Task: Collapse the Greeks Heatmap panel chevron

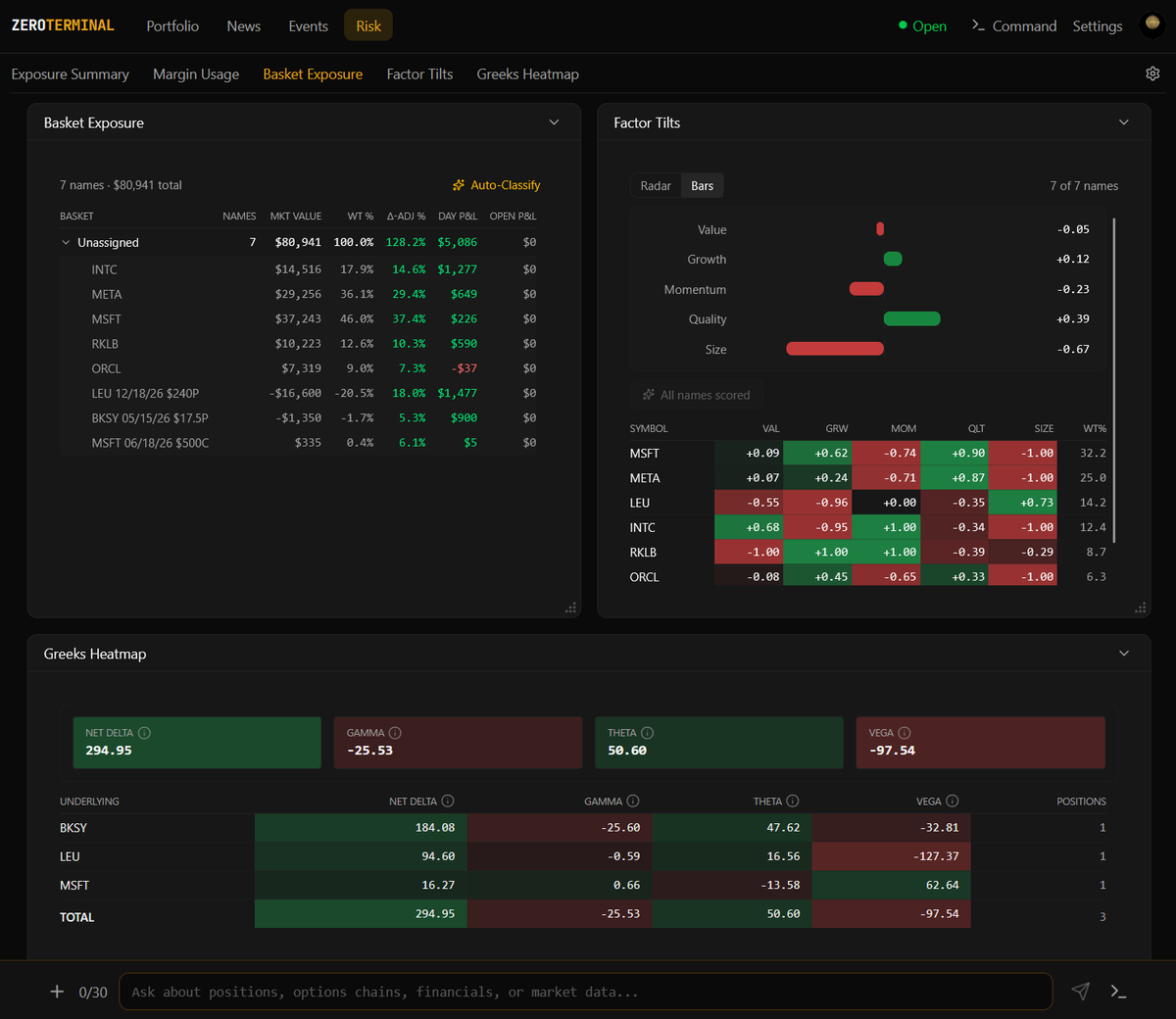Action: pyautogui.click(x=1124, y=654)
